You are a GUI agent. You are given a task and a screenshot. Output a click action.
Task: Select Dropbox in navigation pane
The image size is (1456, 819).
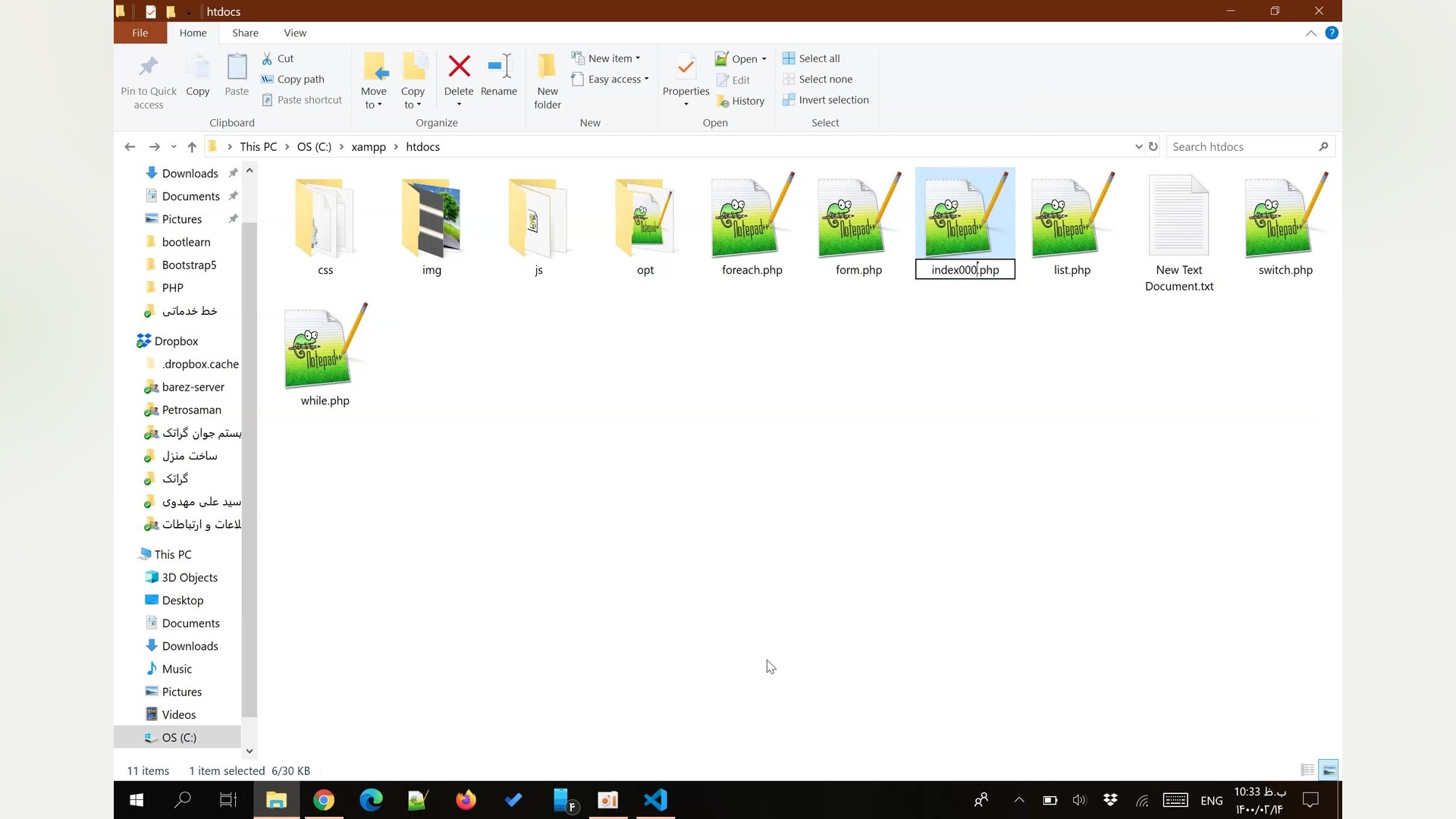tap(176, 341)
